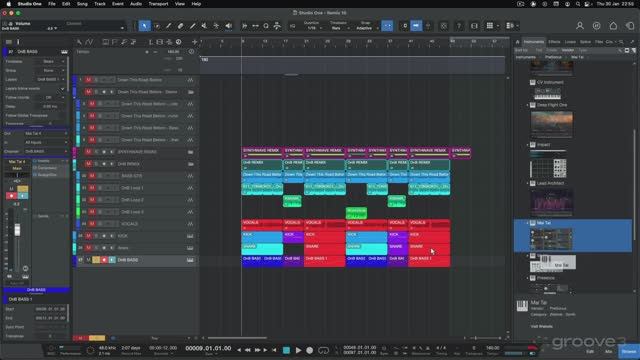The width and height of the screenshot is (640, 360).
Task: Click the help question mark icon
Action: 459,26
